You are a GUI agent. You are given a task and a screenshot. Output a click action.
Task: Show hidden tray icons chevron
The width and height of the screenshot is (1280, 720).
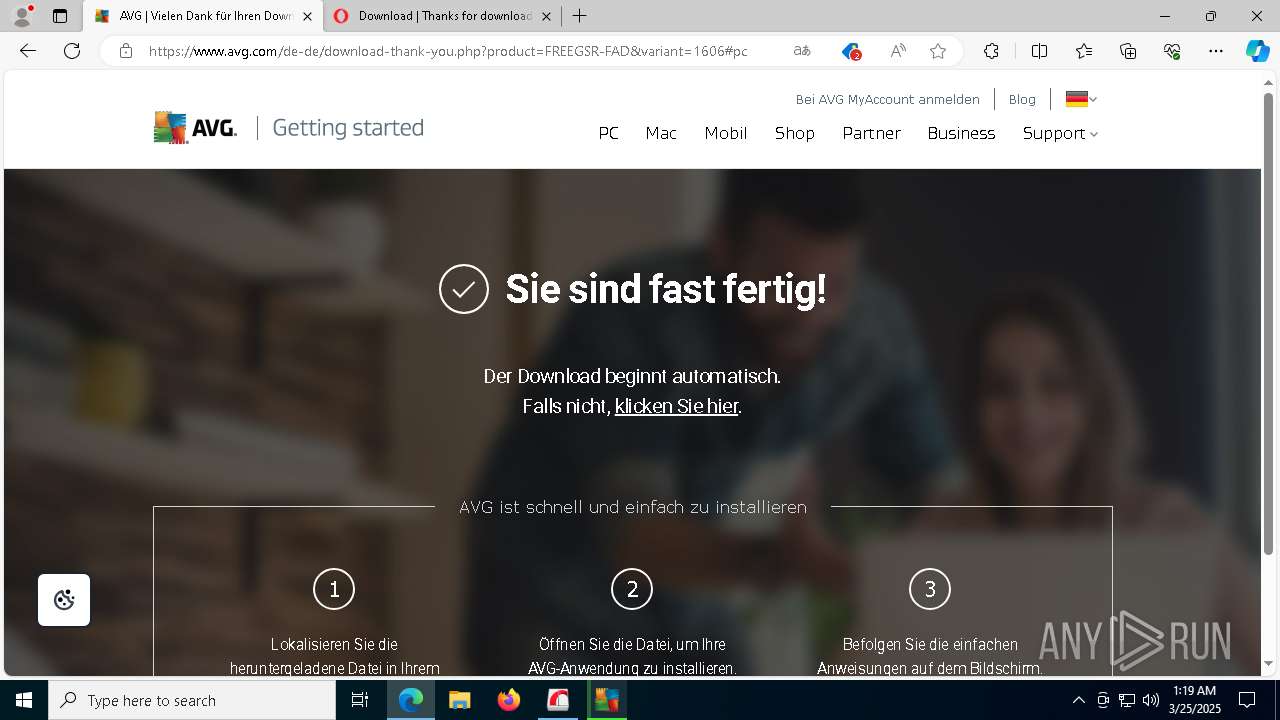1078,700
